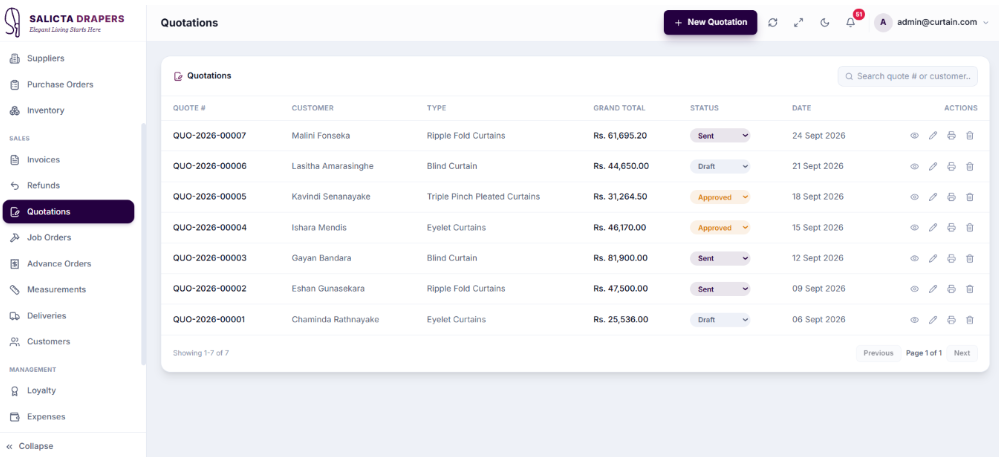Create a New Quotation

[x=710, y=22]
